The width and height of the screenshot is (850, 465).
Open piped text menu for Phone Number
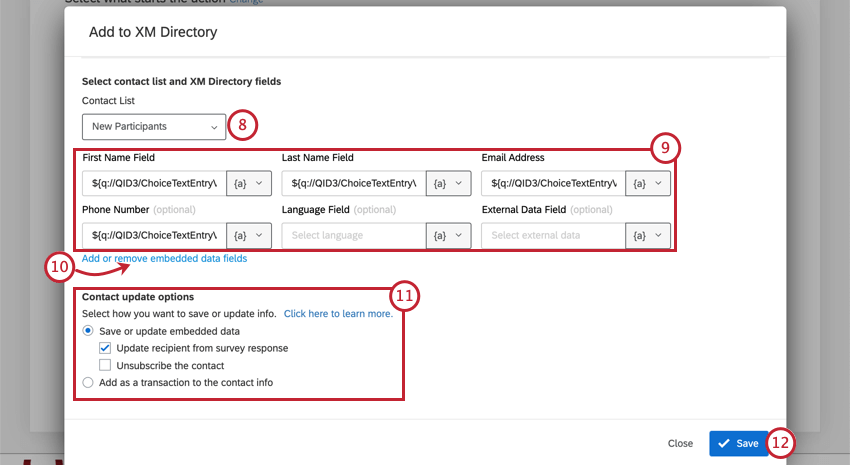[x=249, y=235]
